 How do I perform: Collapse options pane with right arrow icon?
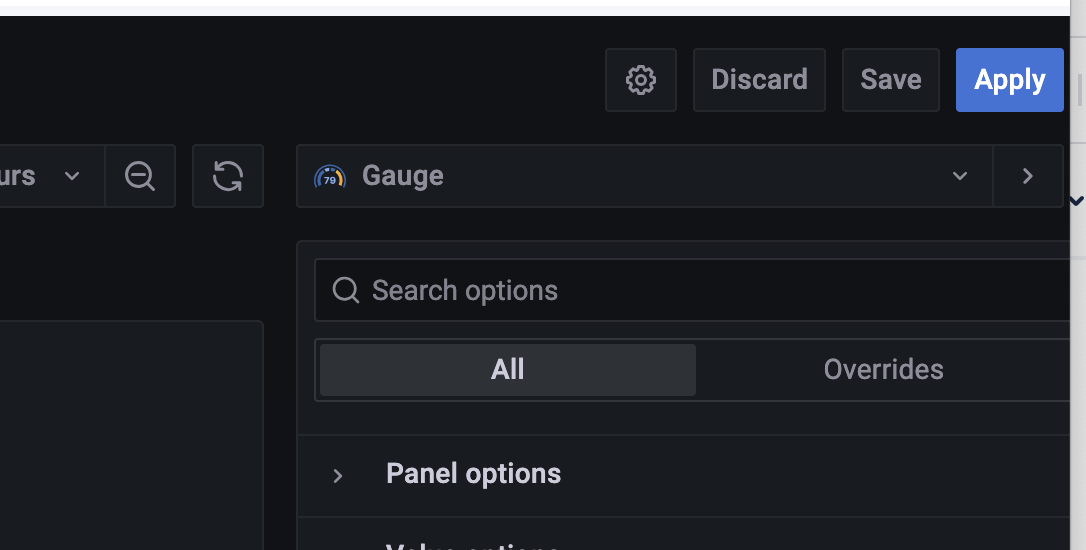pyautogui.click(x=1028, y=176)
